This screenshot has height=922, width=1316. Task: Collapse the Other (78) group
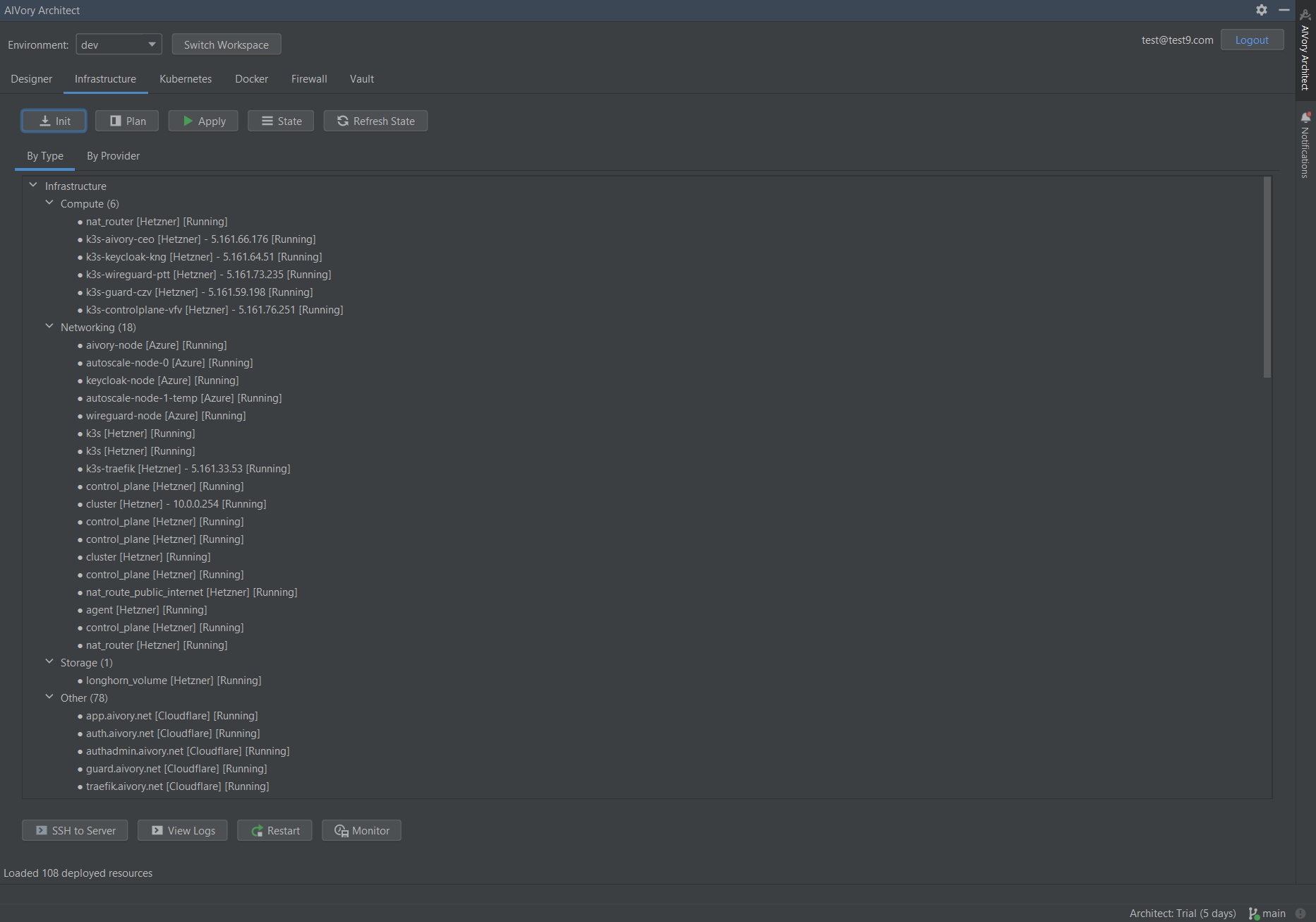coord(49,697)
